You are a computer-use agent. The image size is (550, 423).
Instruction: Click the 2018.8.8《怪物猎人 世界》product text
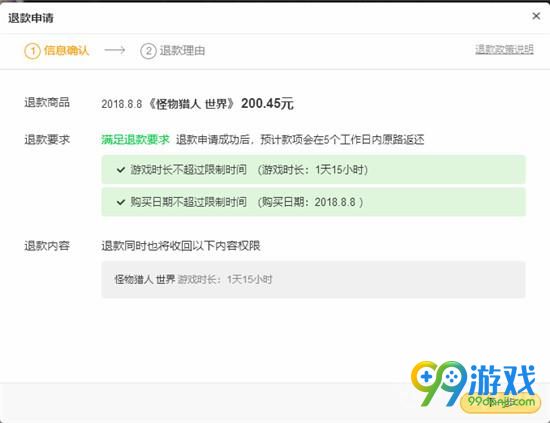pyautogui.click(x=169, y=104)
